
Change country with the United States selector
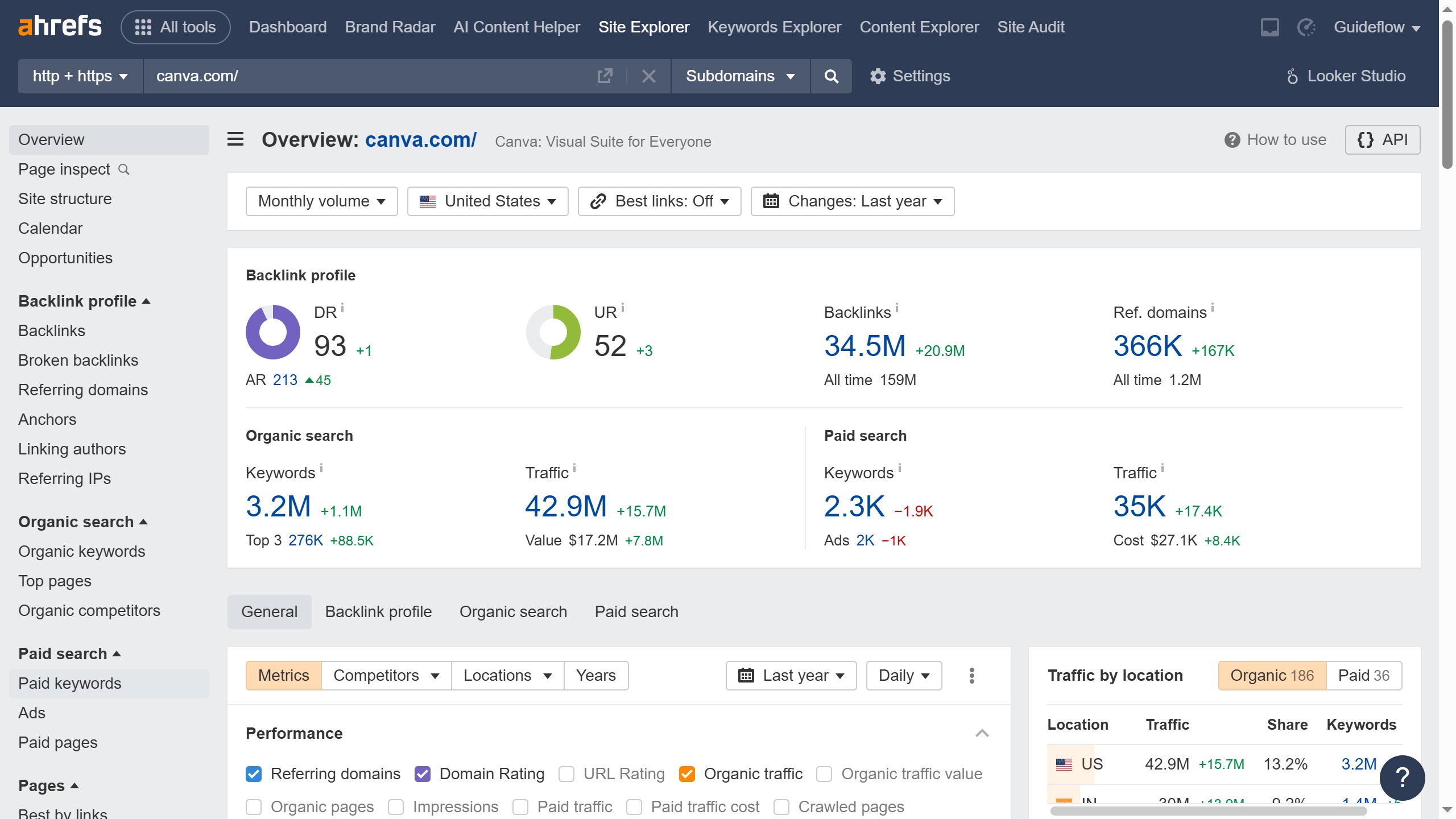coord(486,201)
